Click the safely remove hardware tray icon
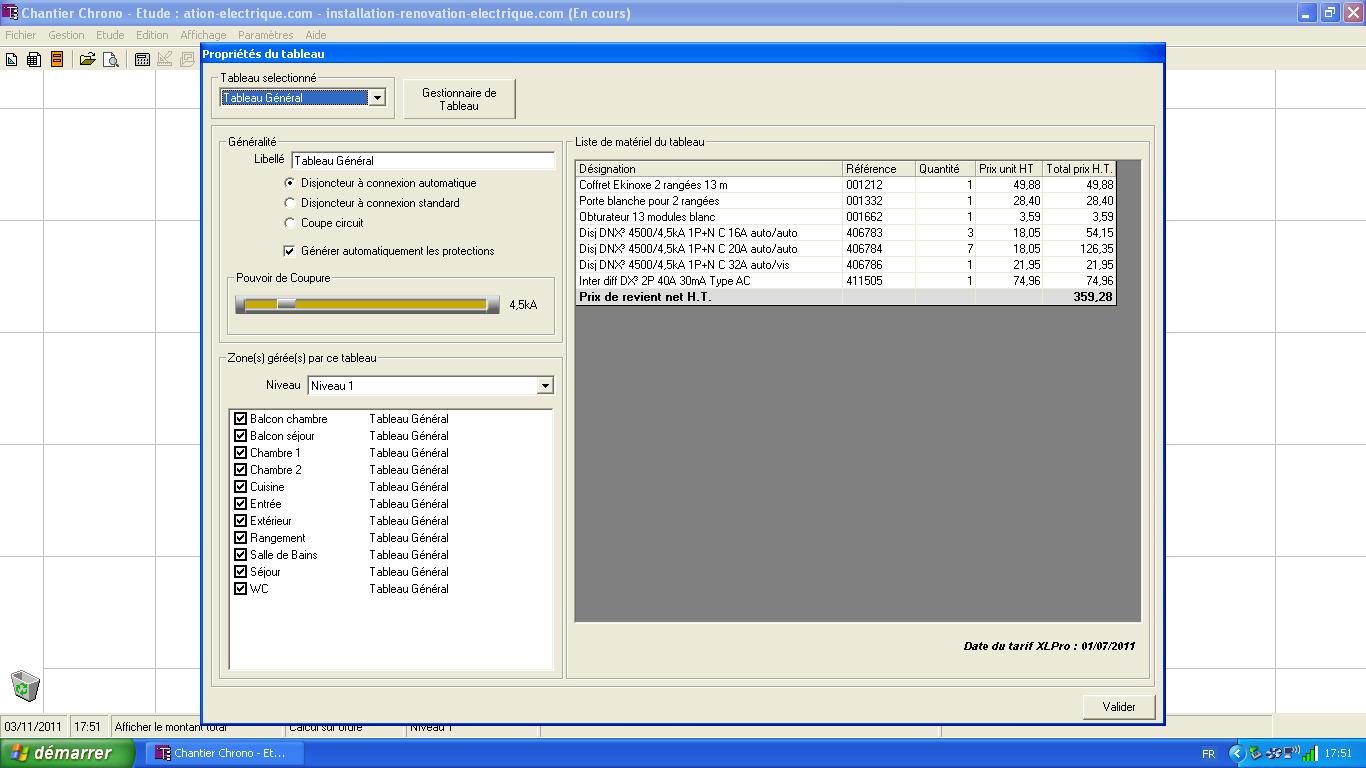Viewport: 1366px width, 768px height. click(x=1255, y=753)
